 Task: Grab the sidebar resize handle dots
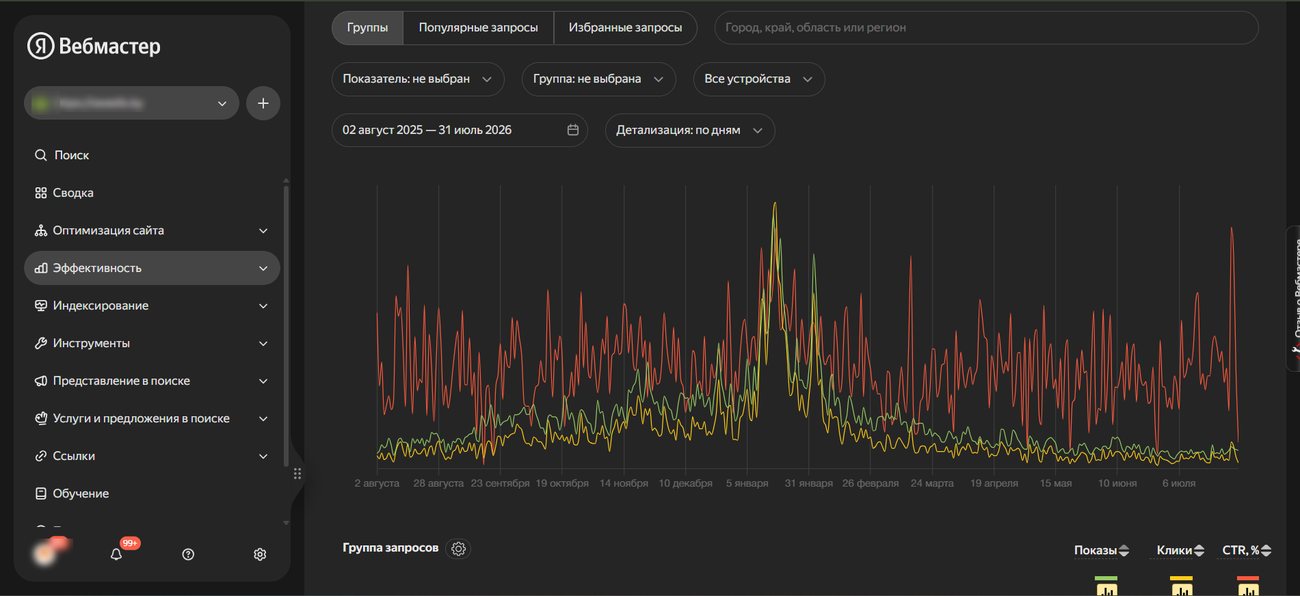[x=297, y=474]
